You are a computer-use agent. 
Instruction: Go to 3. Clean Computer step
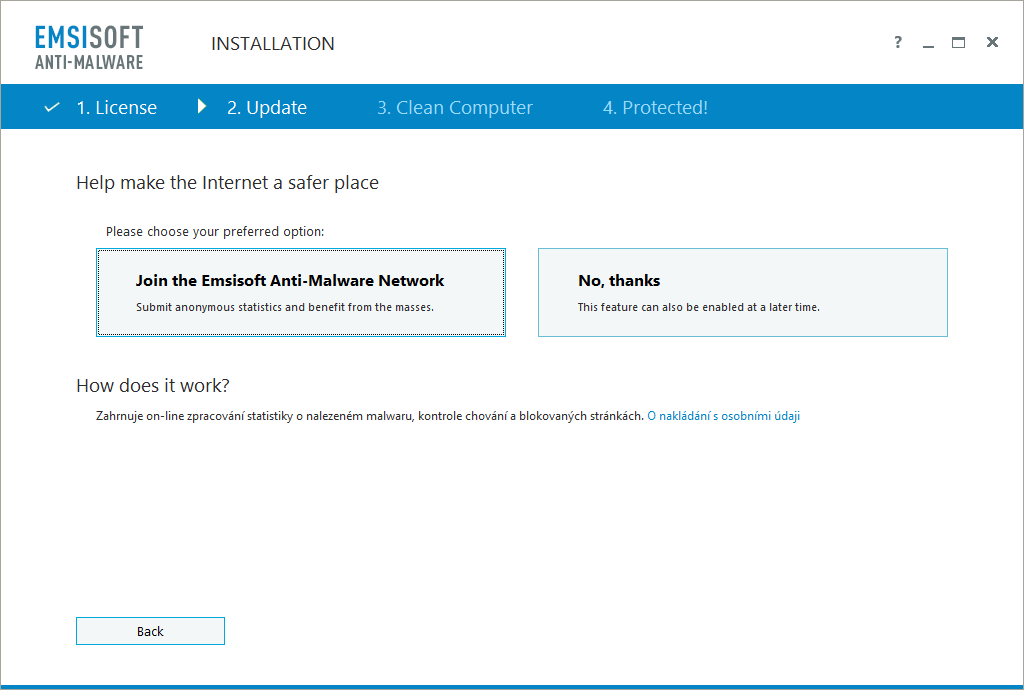click(x=455, y=107)
